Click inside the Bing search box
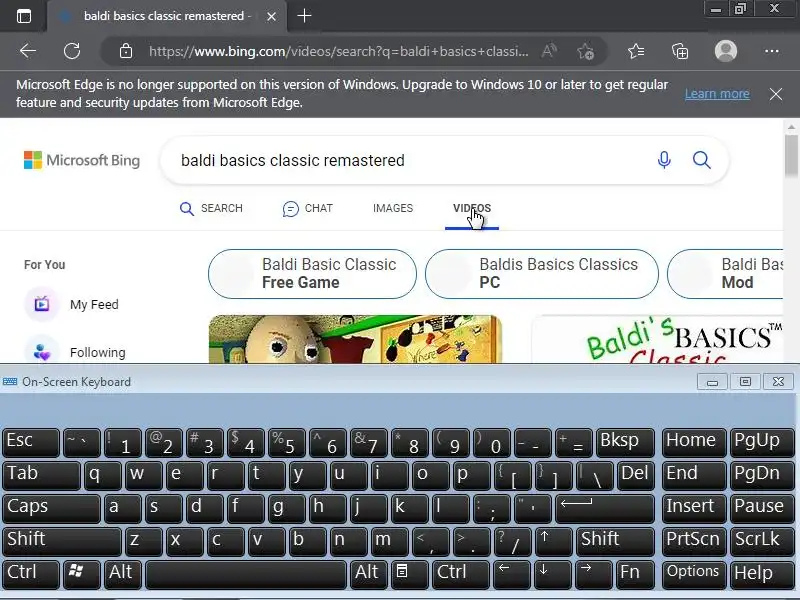Screen dimensions: 800x600 click(408, 160)
